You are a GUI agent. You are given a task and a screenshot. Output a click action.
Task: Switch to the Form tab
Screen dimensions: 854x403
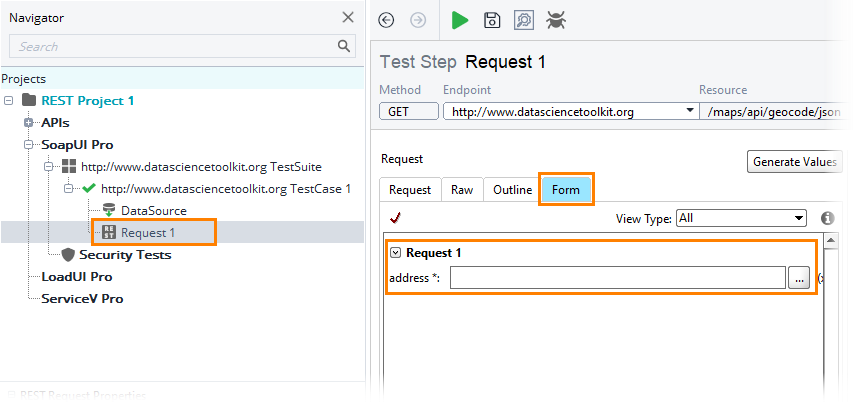pyautogui.click(x=566, y=190)
